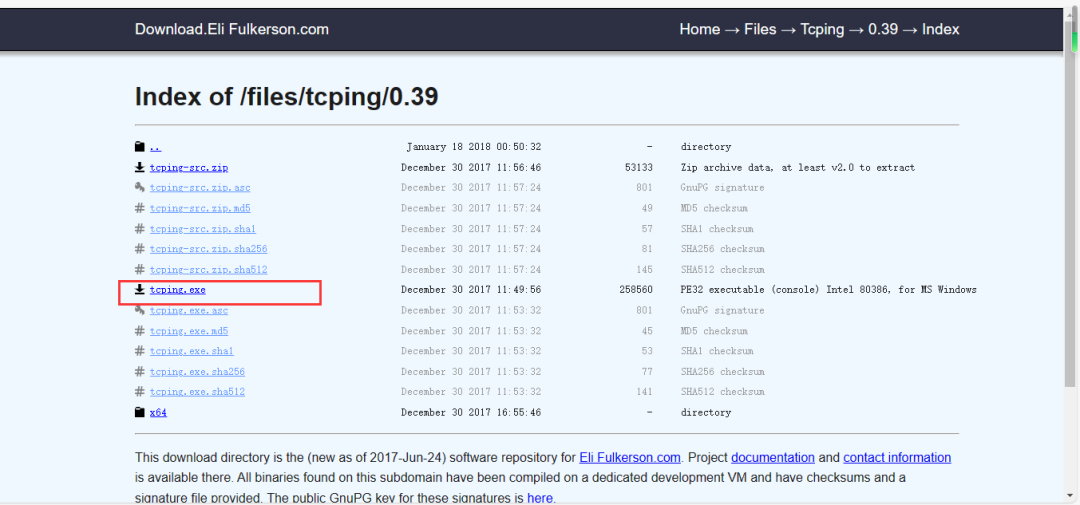
Task: Open the x64 directory link
Action: pyautogui.click(x=158, y=412)
